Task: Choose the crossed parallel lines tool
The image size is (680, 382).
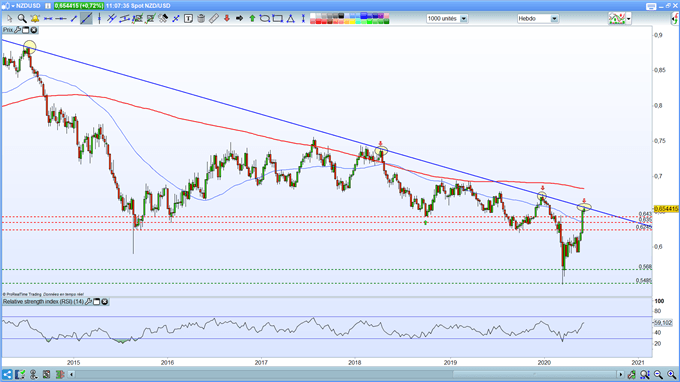Action: click(112, 19)
